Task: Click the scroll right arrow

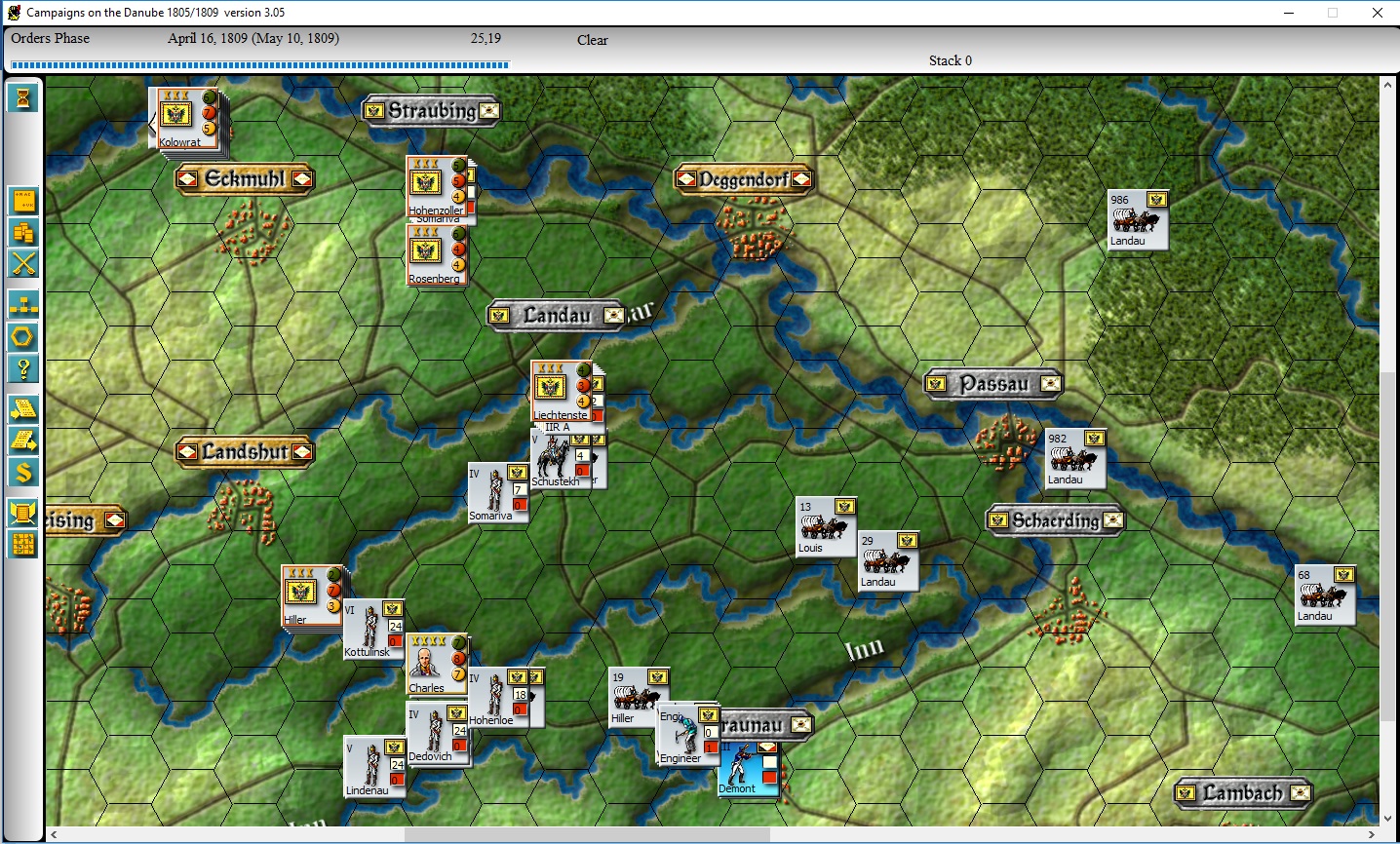Action: tap(1372, 834)
